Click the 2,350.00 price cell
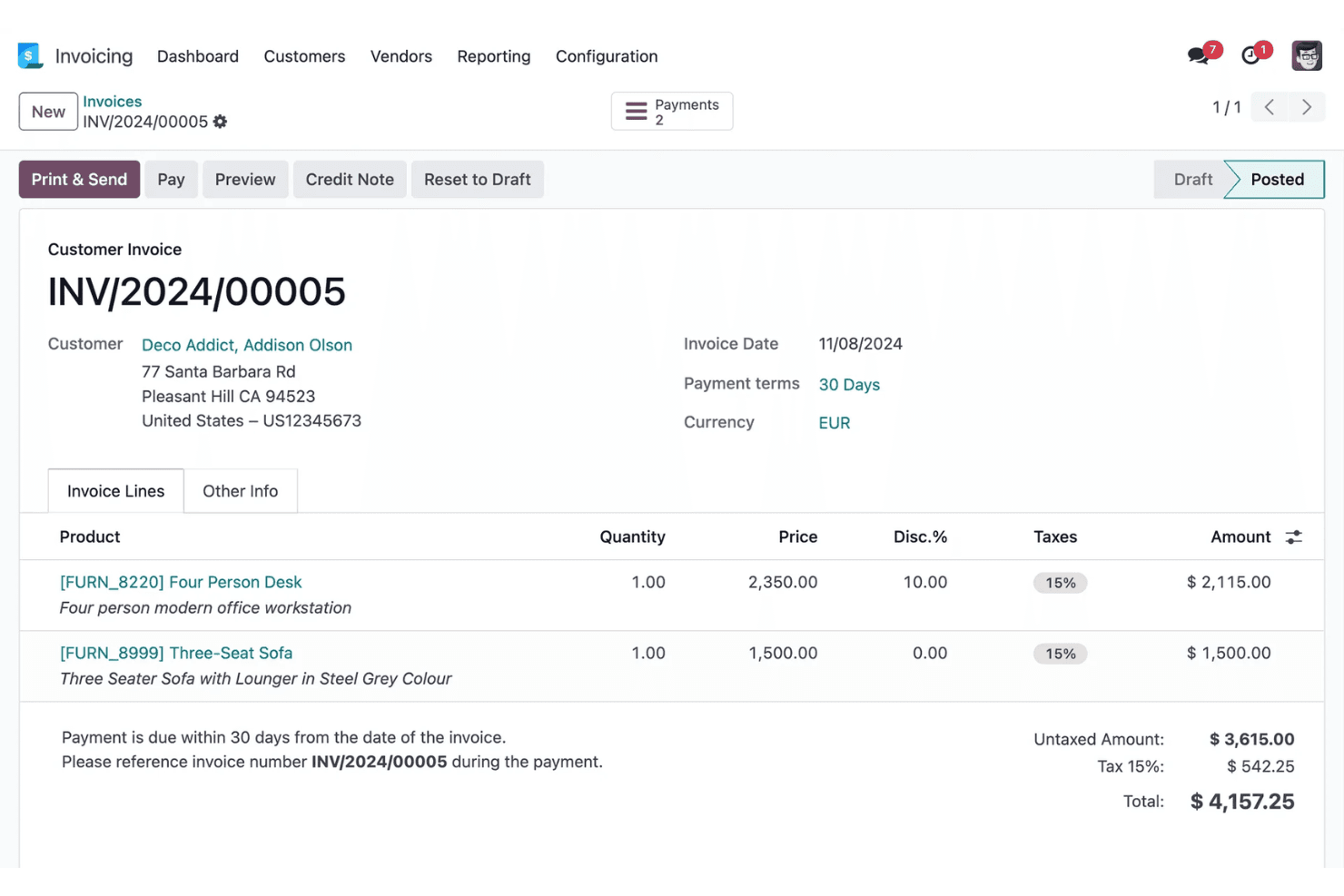The width and height of the screenshot is (1344, 896). 783,583
